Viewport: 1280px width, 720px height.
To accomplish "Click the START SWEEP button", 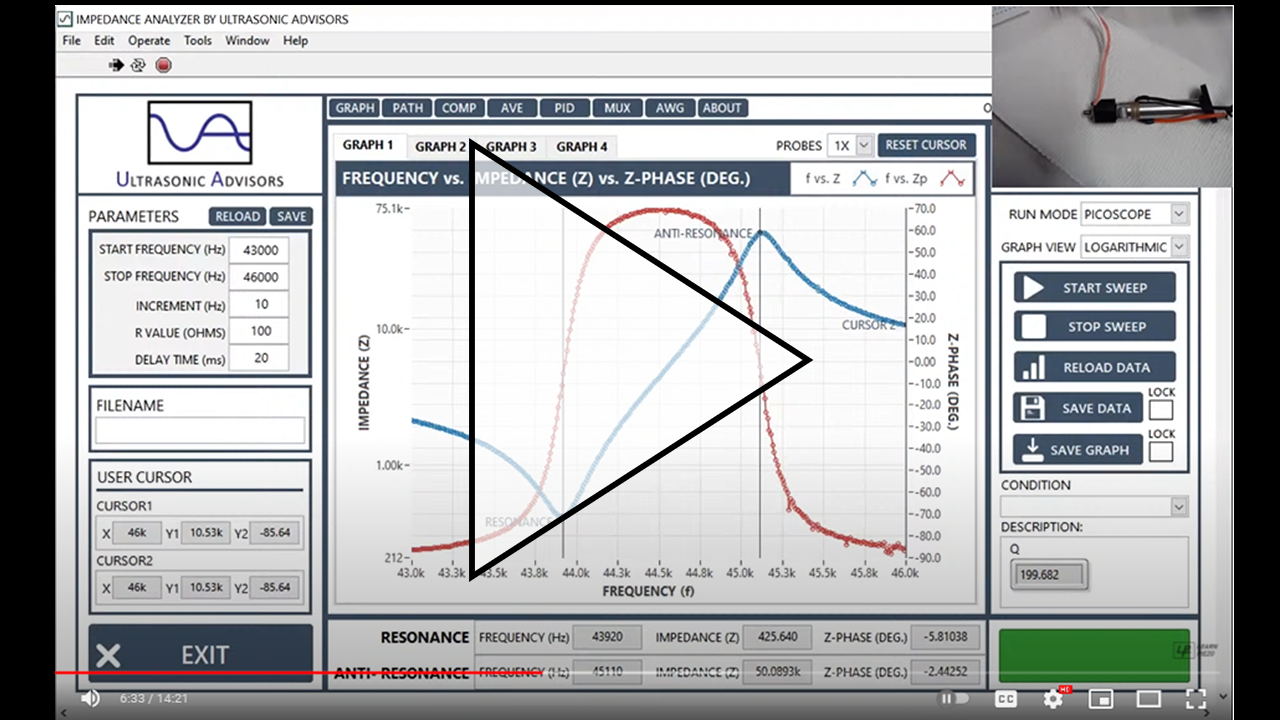I will [x=1095, y=288].
